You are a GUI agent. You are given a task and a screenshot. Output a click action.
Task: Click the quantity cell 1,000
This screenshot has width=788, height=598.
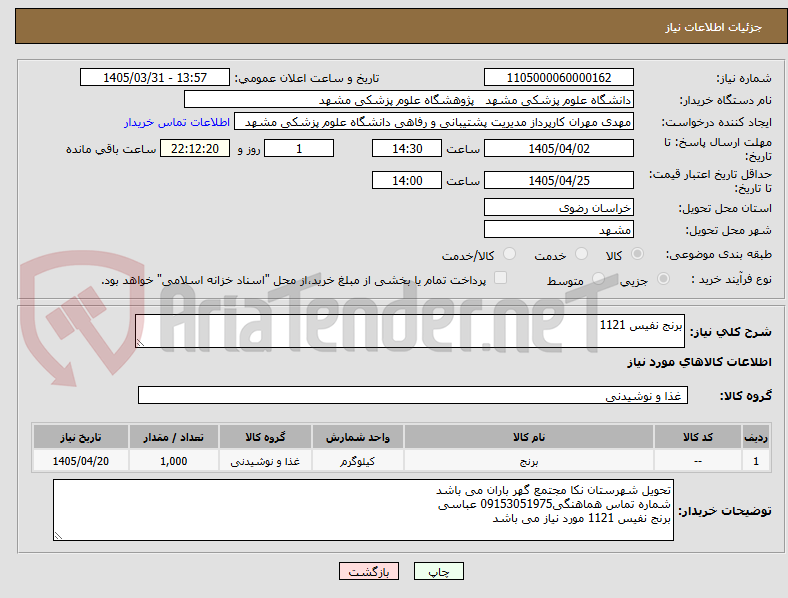pyautogui.click(x=173, y=461)
